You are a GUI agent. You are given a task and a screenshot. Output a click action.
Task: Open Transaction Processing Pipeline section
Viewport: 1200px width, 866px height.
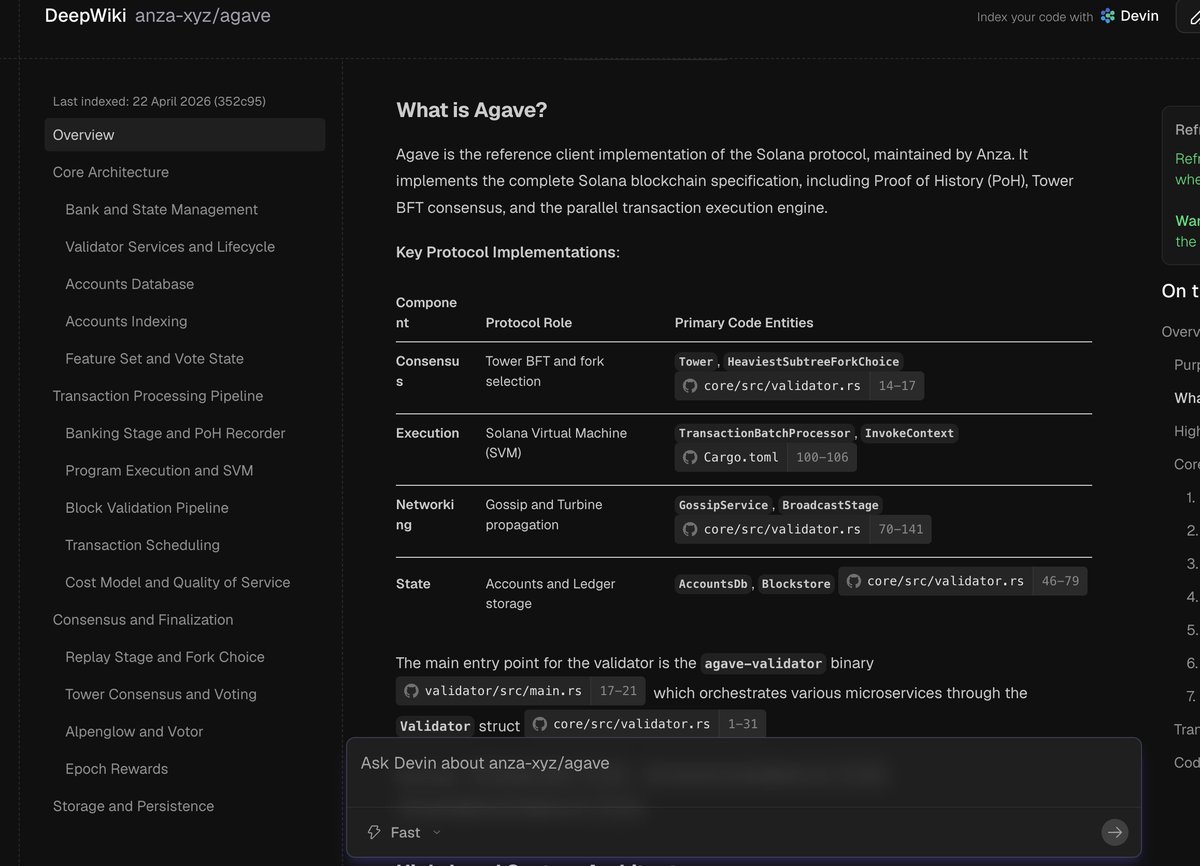[x=158, y=396]
